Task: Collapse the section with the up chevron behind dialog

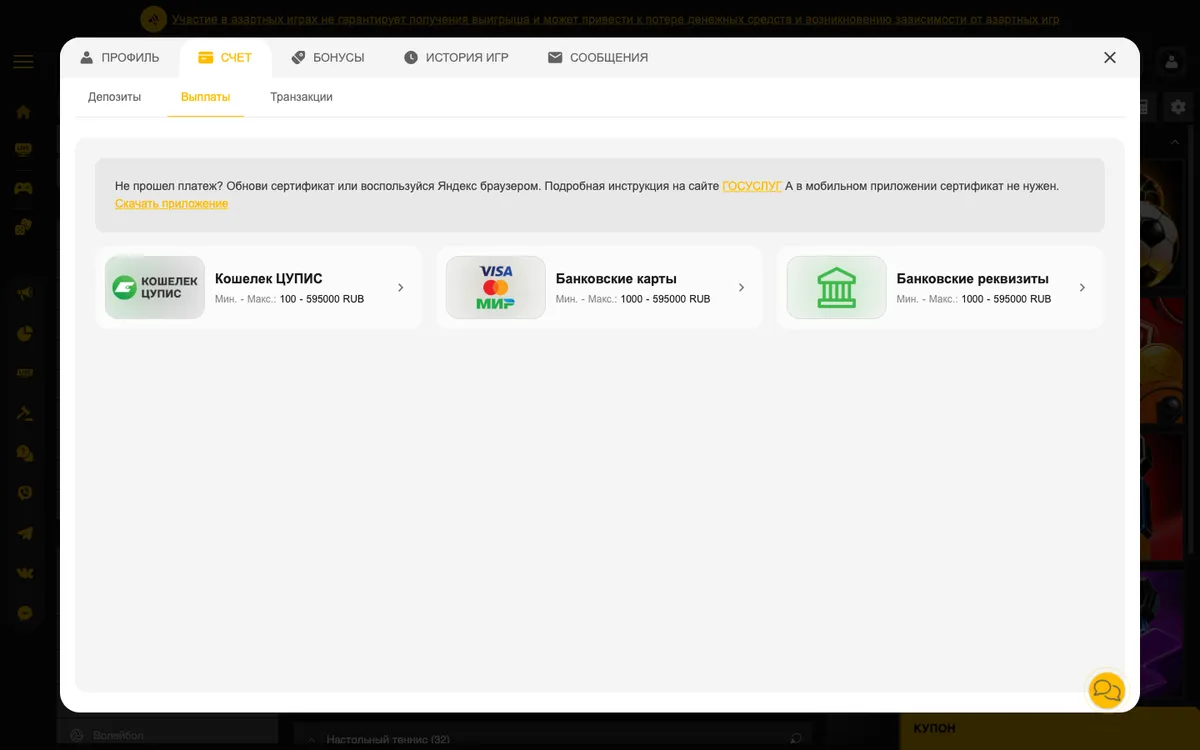Action: (x=1175, y=143)
